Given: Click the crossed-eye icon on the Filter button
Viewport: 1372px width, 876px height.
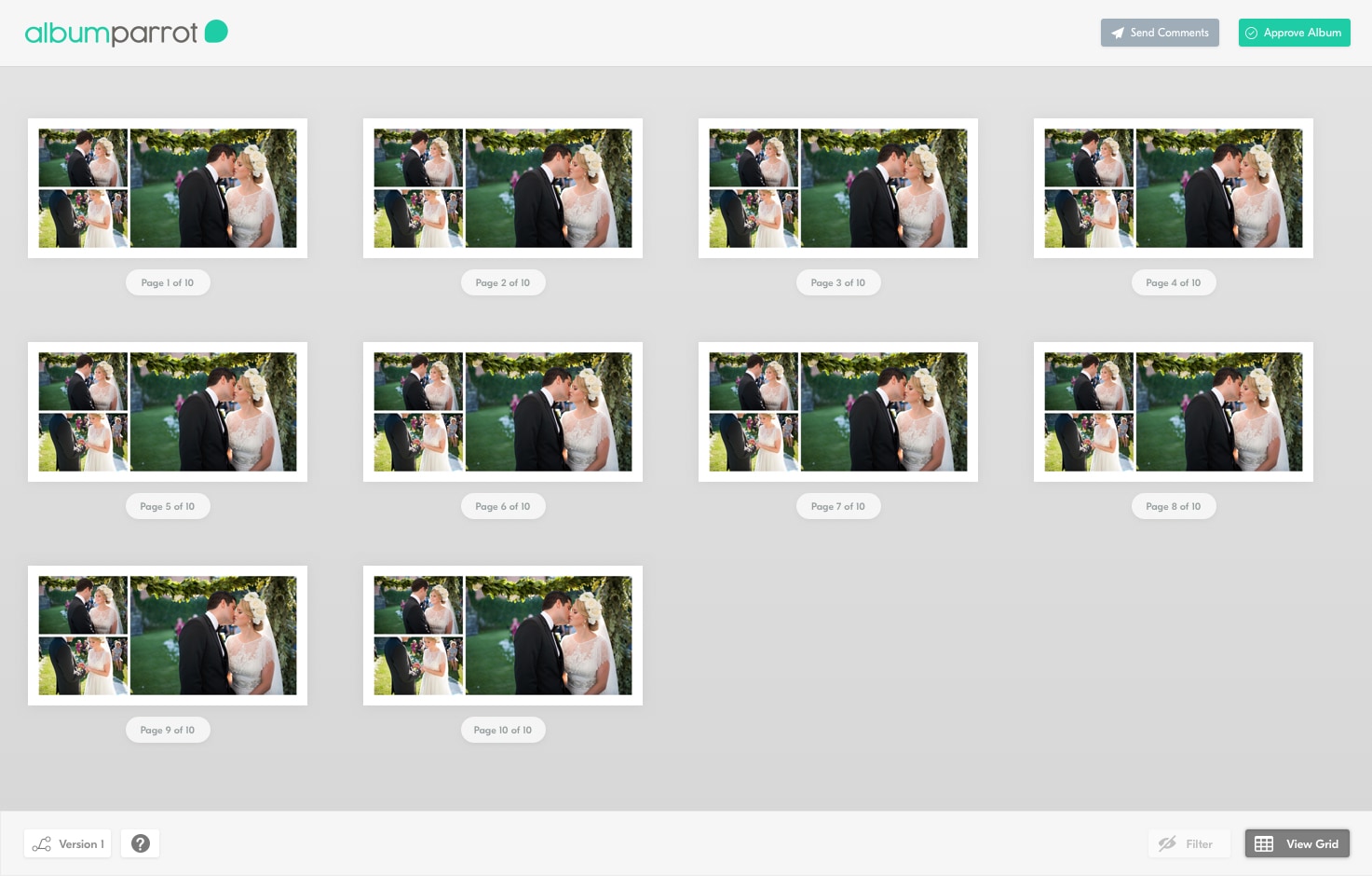Looking at the screenshot, I should [x=1167, y=842].
